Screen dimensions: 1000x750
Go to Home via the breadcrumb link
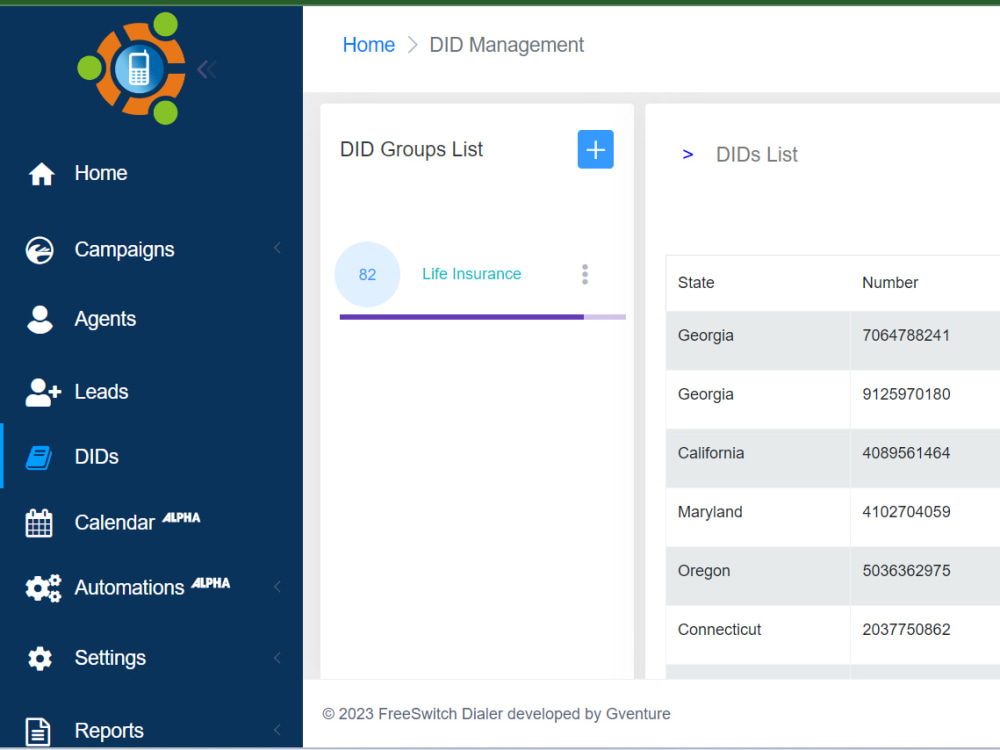[369, 44]
